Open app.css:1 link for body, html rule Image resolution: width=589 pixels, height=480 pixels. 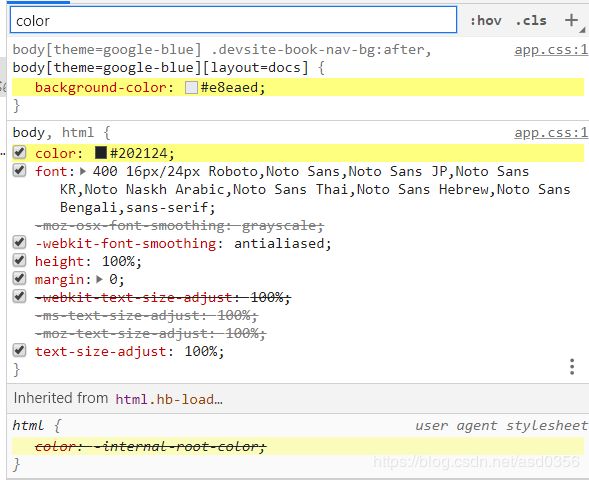[551, 133]
